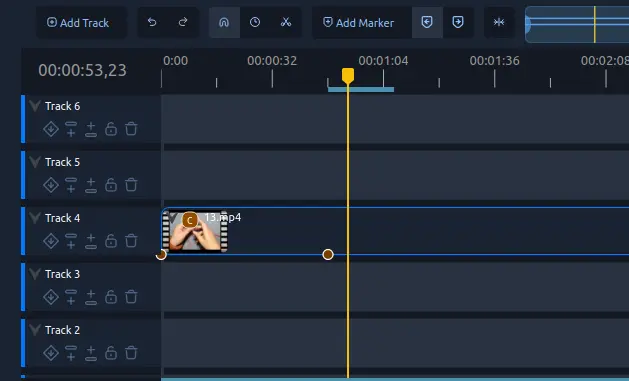The width and height of the screenshot is (629, 381).
Task: Collapse Track 6 using its chevron
Action: (x=35, y=106)
